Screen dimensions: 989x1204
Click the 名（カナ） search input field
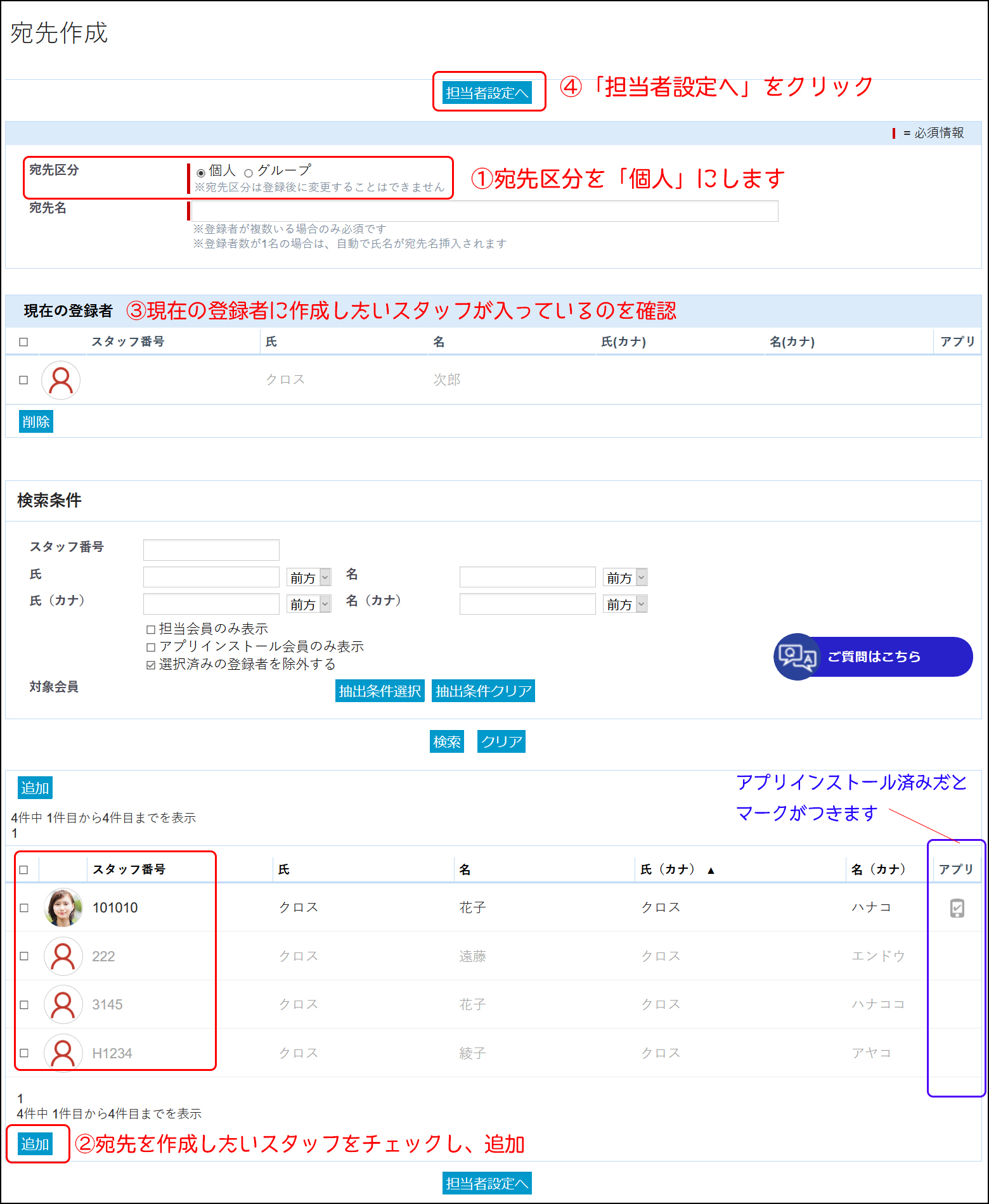pyautogui.click(x=527, y=604)
